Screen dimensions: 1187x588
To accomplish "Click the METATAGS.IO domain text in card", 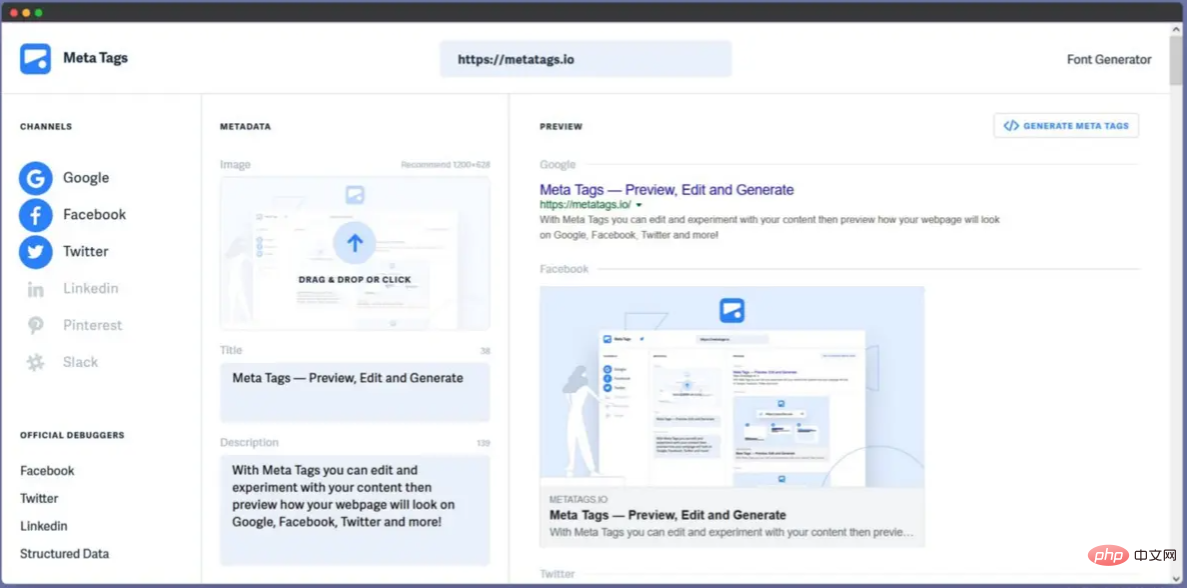I will coord(578,499).
